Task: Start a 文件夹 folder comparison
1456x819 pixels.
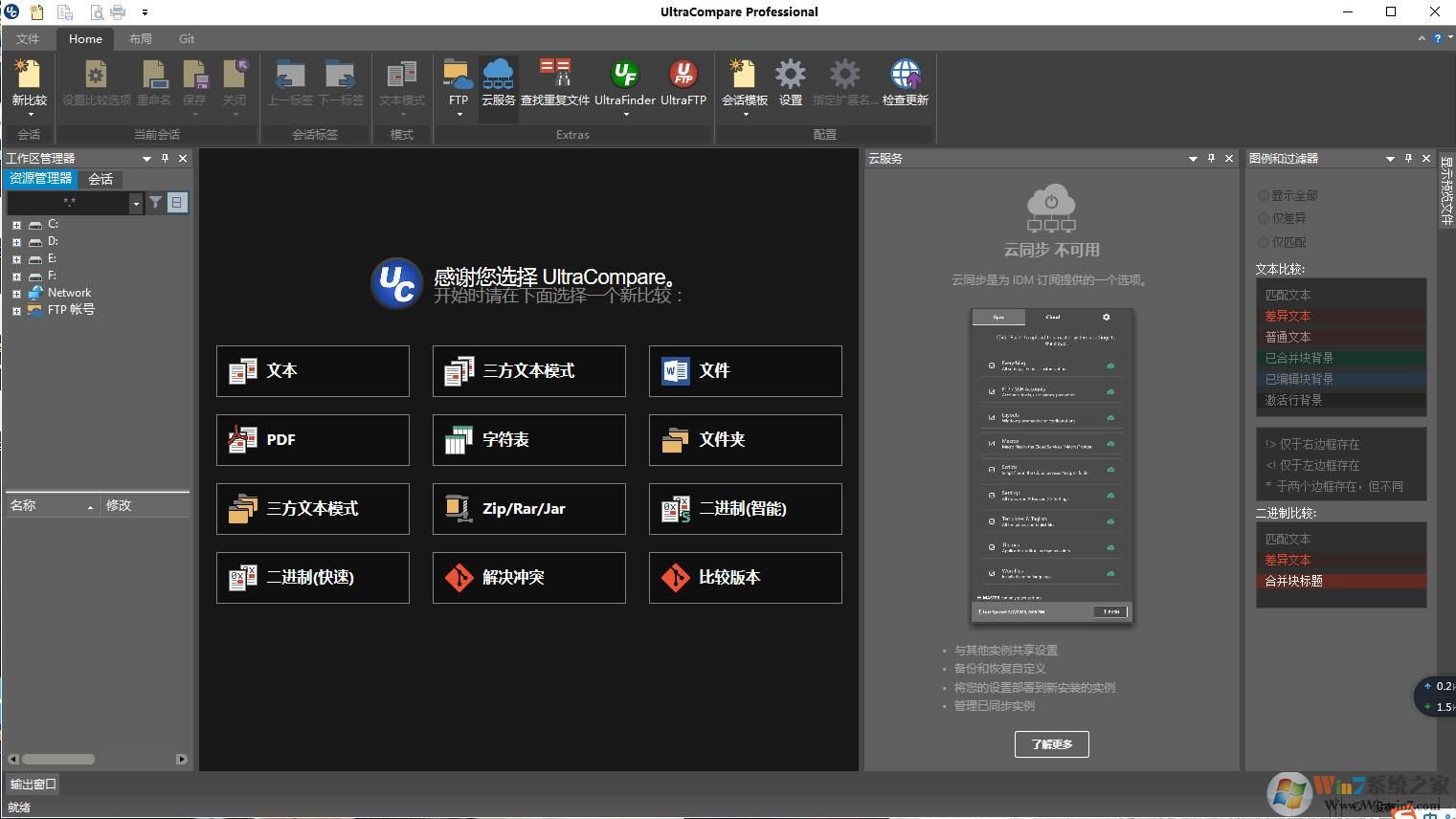Action: click(x=745, y=439)
